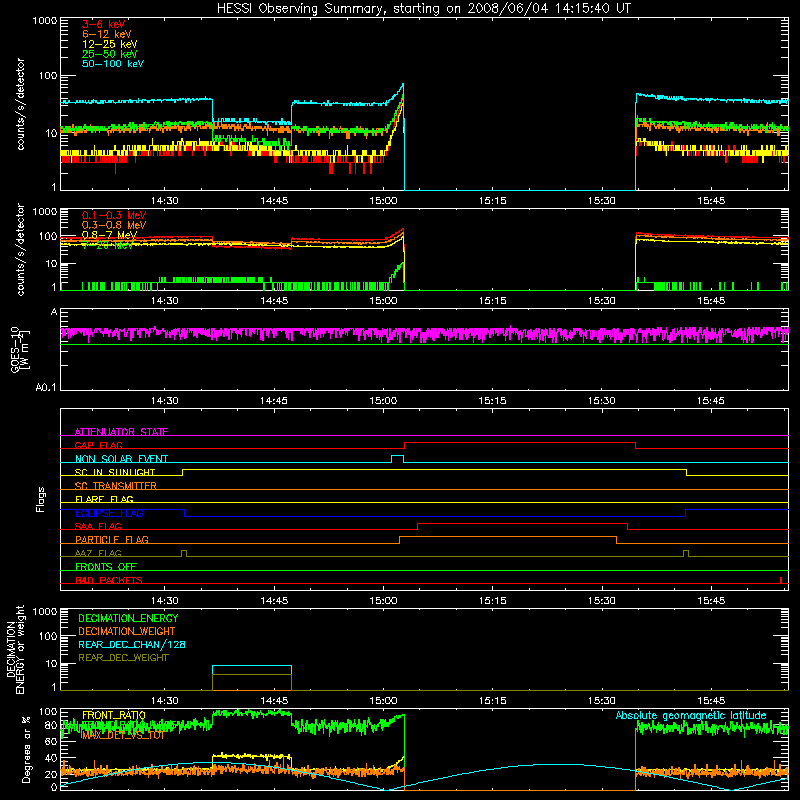Screen dimensions: 800x800
Task: Click the Degrees or % axis label
Action: point(26,749)
